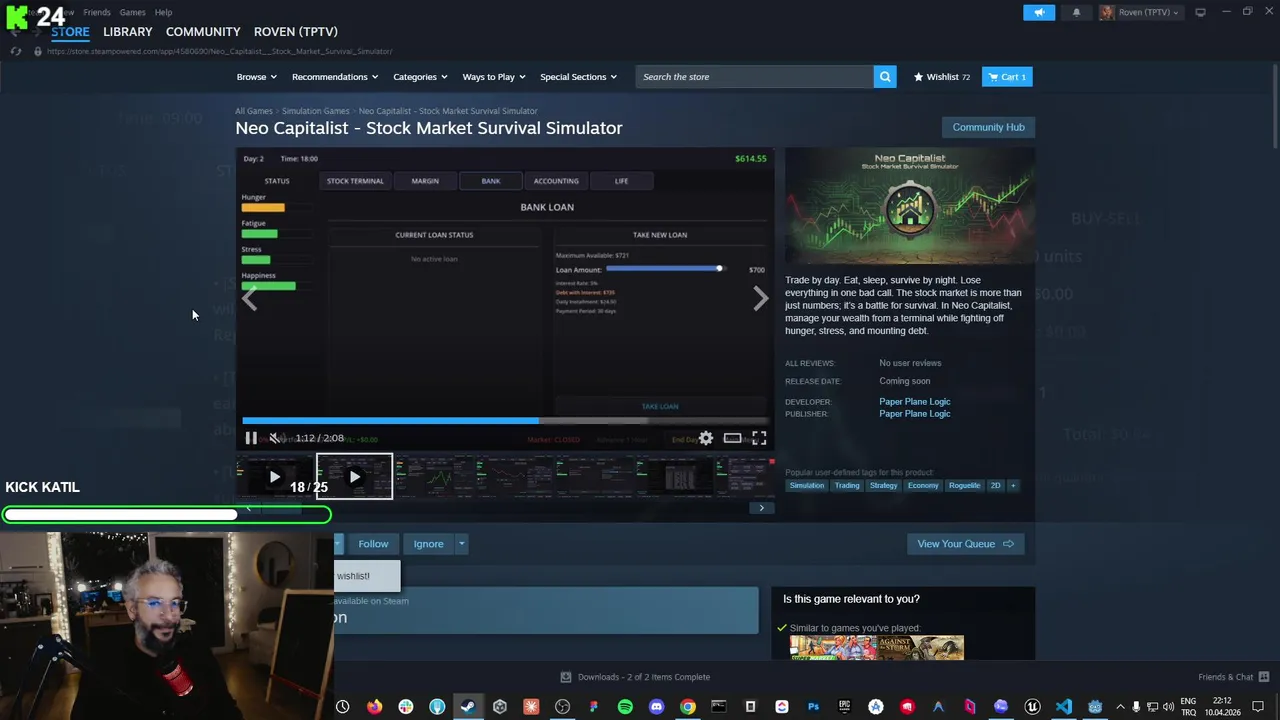Select the Strategy tag
The height and width of the screenshot is (720, 1280).
[883, 486]
